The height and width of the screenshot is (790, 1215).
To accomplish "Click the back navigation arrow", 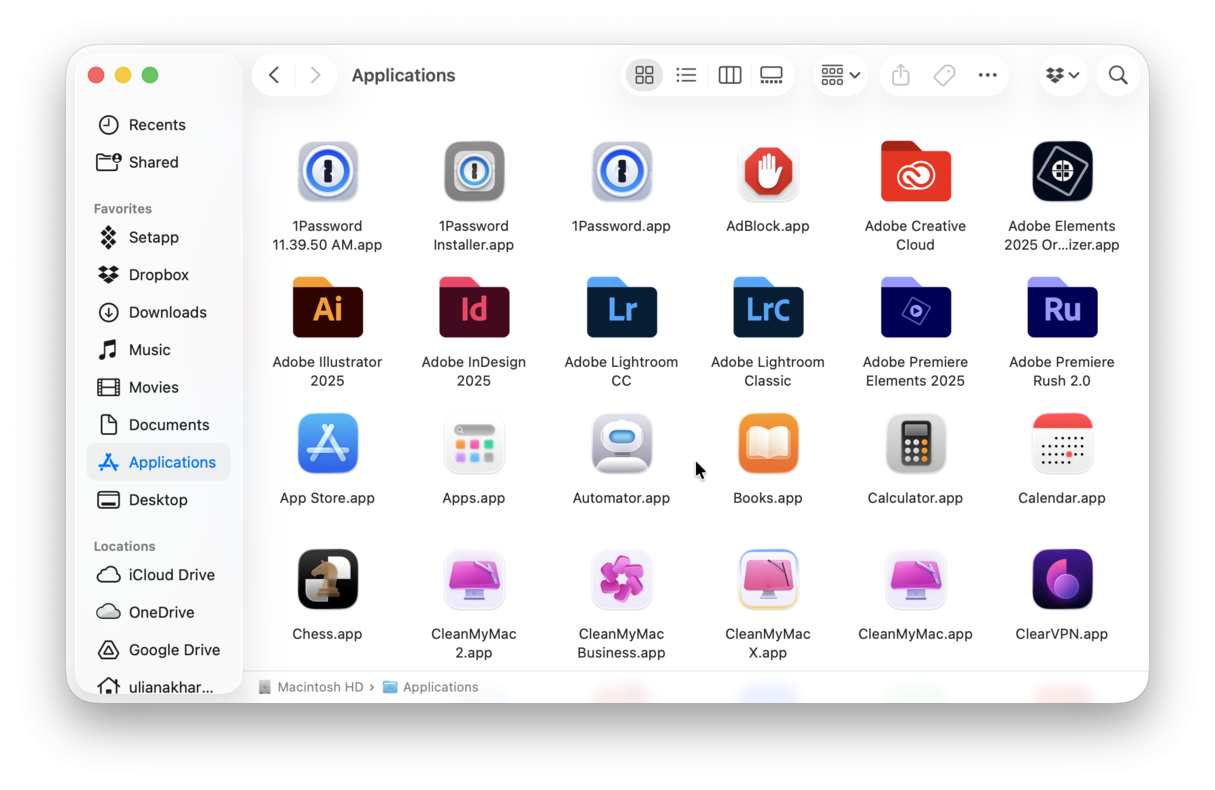I will click(x=273, y=74).
